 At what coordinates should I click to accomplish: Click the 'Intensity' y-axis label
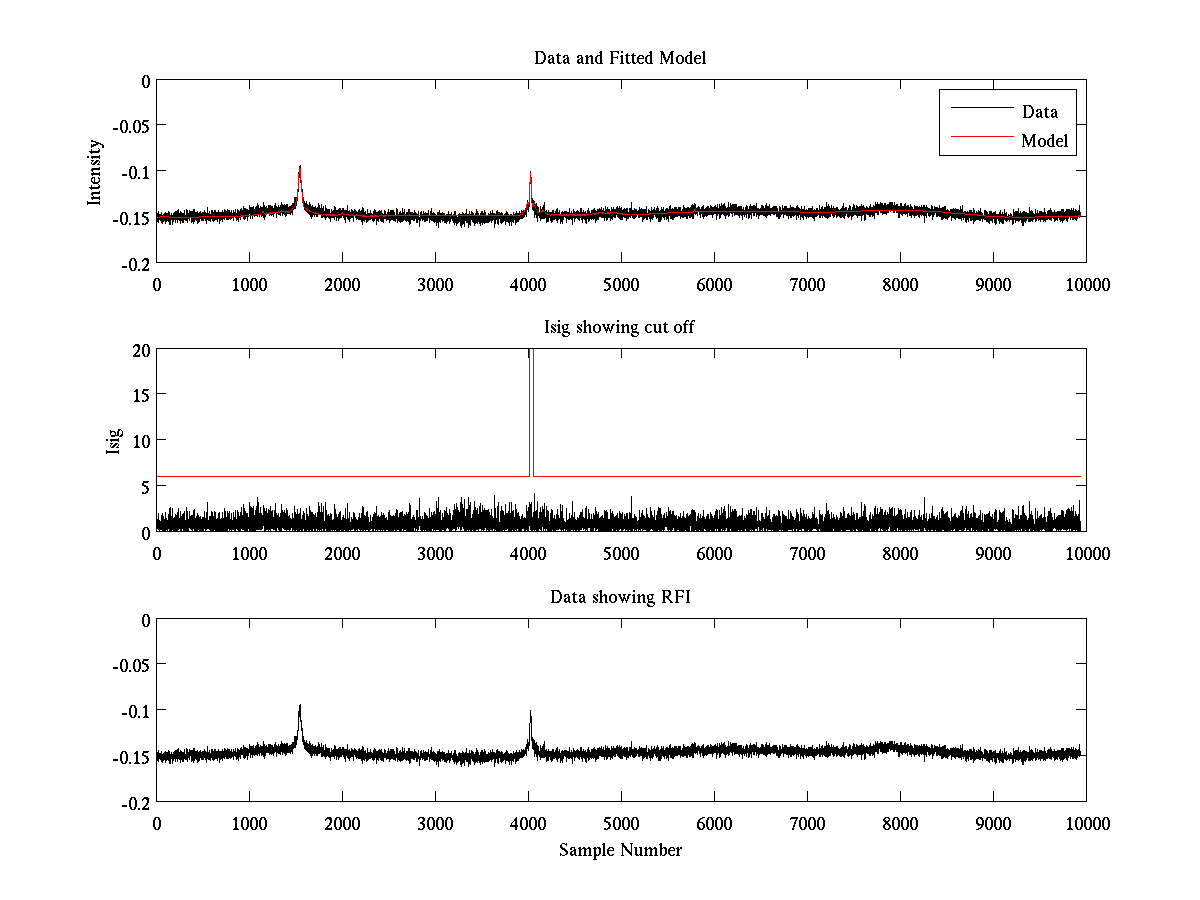point(95,171)
